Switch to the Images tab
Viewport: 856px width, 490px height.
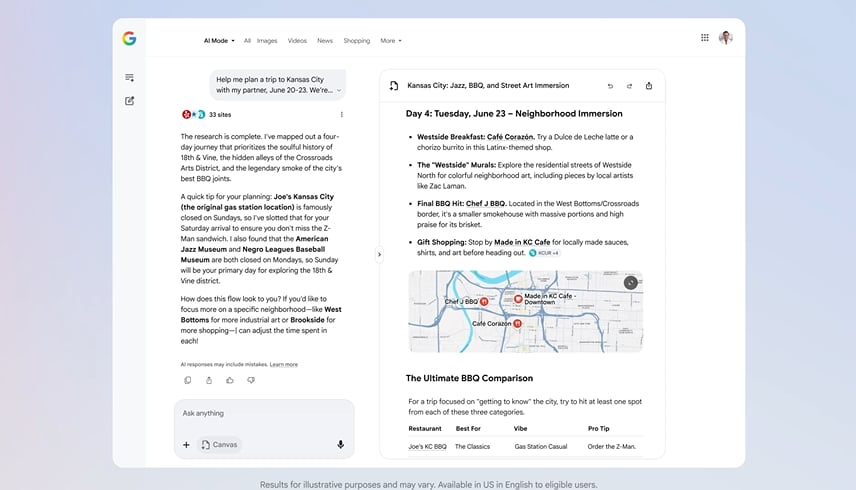pos(267,41)
